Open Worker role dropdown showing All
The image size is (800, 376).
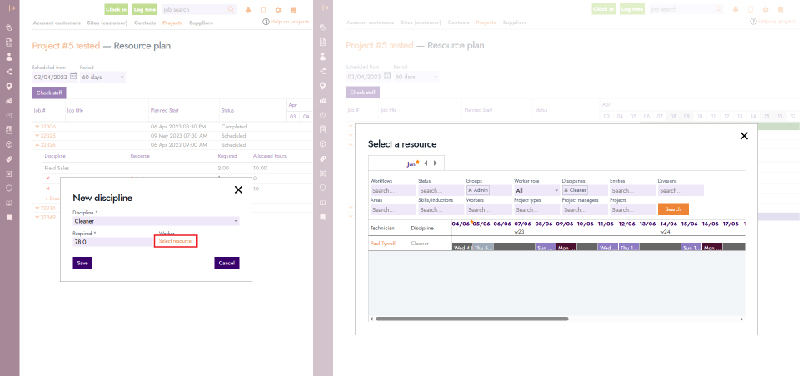[536, 190]
